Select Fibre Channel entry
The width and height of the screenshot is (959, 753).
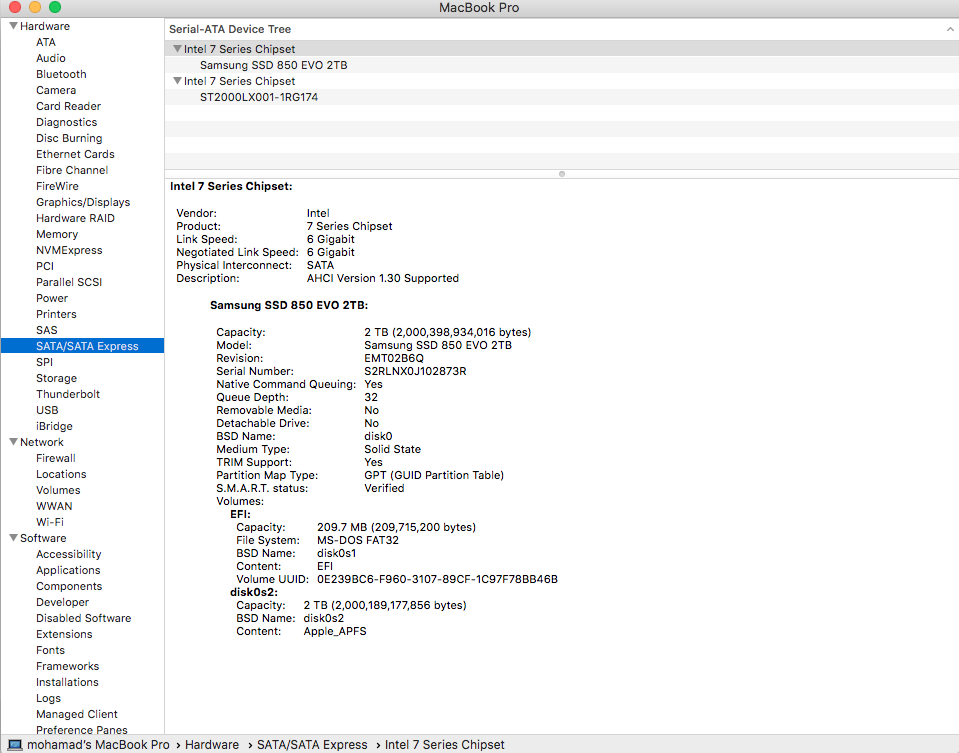coord(72,170)
